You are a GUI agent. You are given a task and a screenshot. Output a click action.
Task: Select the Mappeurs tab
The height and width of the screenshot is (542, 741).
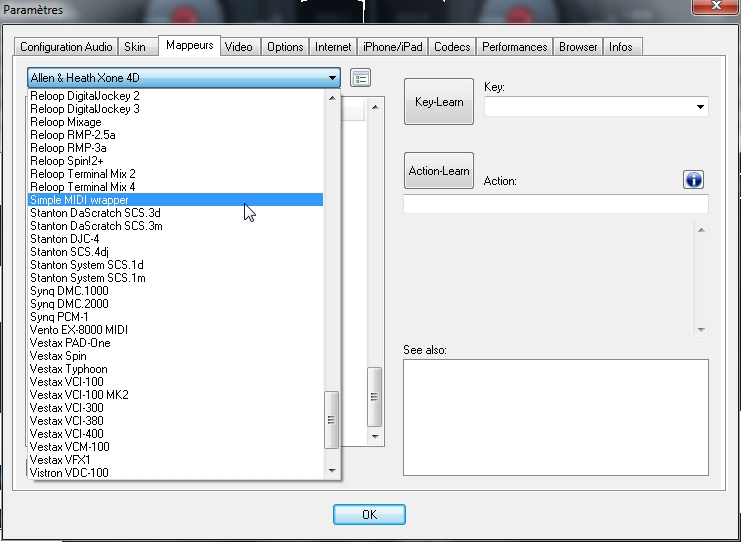[190, 45]
